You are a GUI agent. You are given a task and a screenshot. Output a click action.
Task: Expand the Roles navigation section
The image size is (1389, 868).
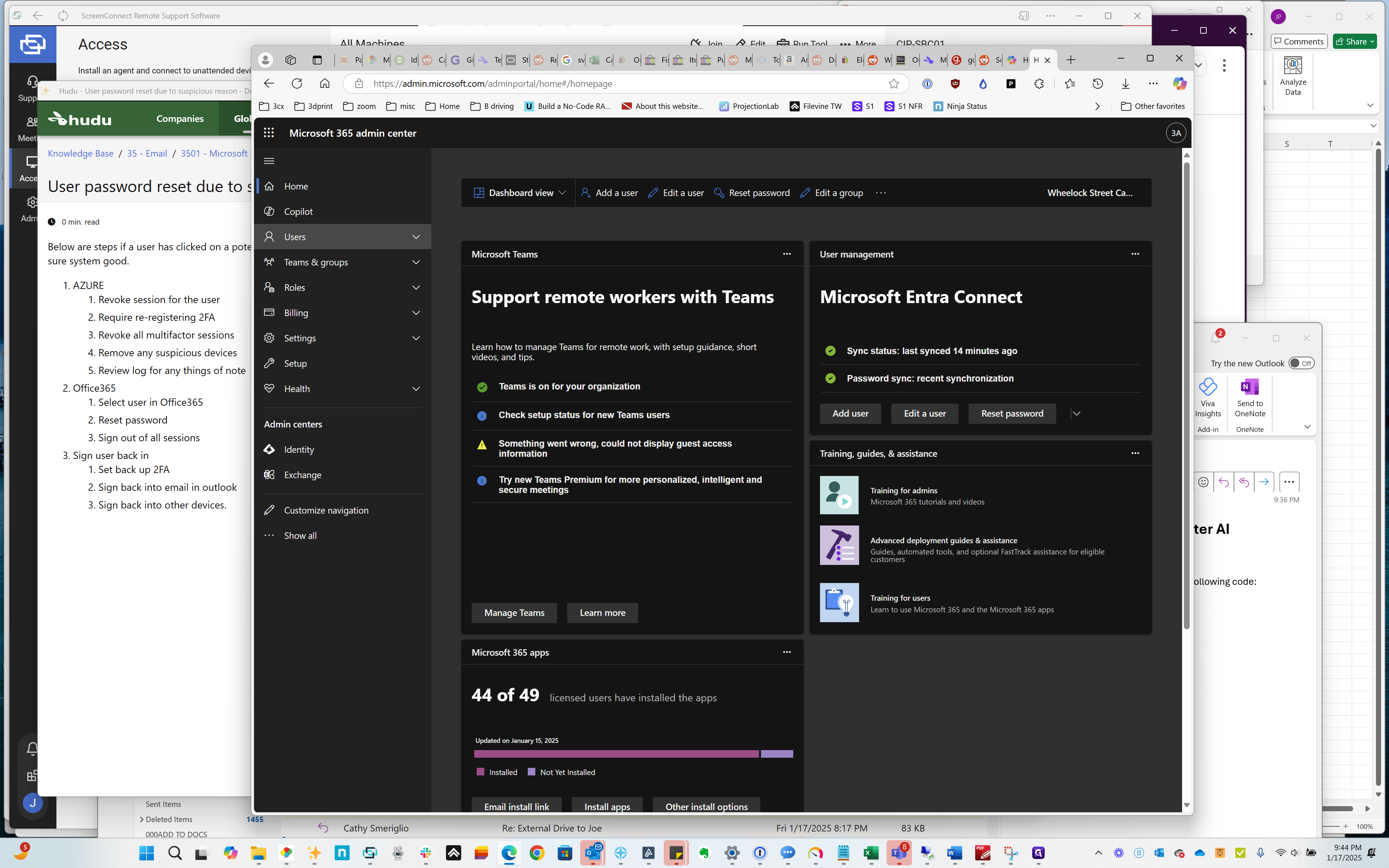[343, 287]
